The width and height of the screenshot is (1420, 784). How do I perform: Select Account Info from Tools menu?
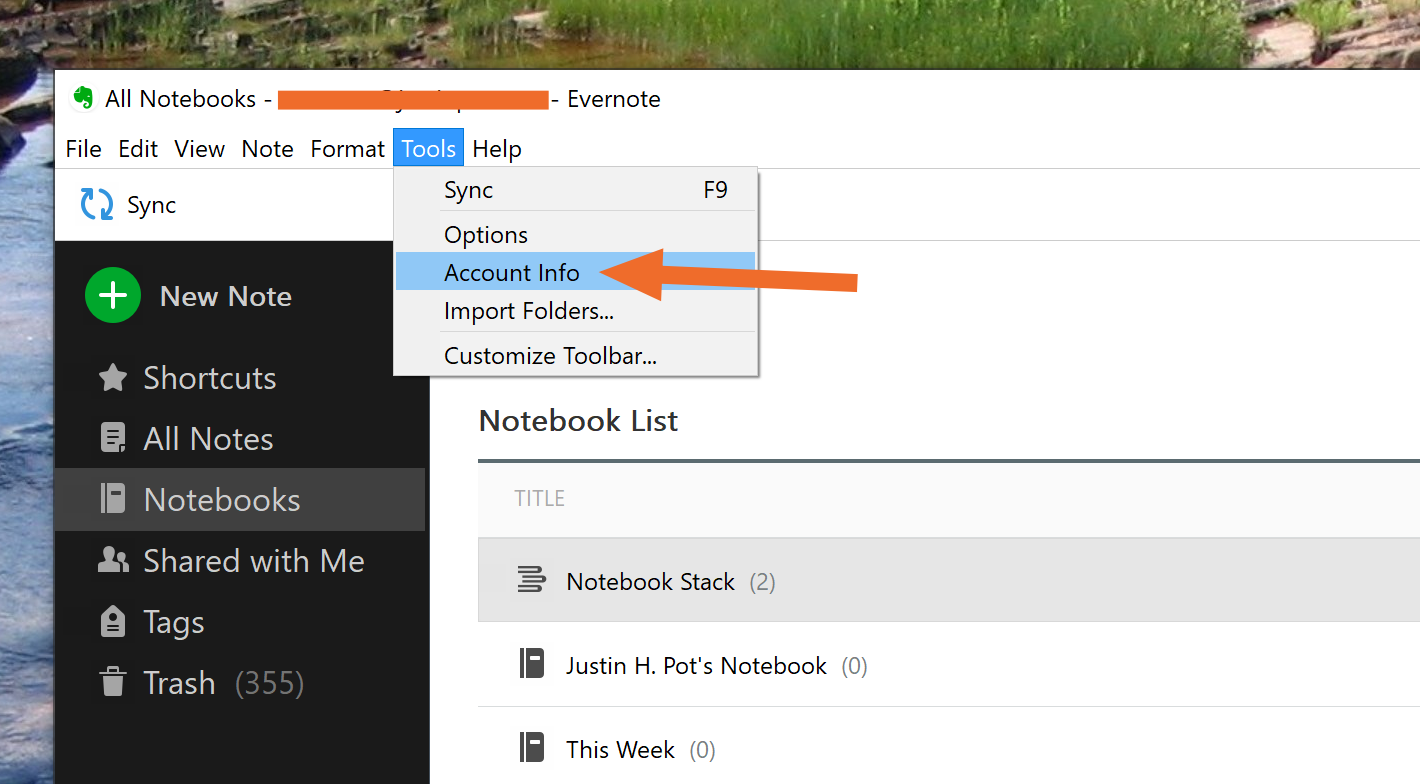(x=512, y=273)
